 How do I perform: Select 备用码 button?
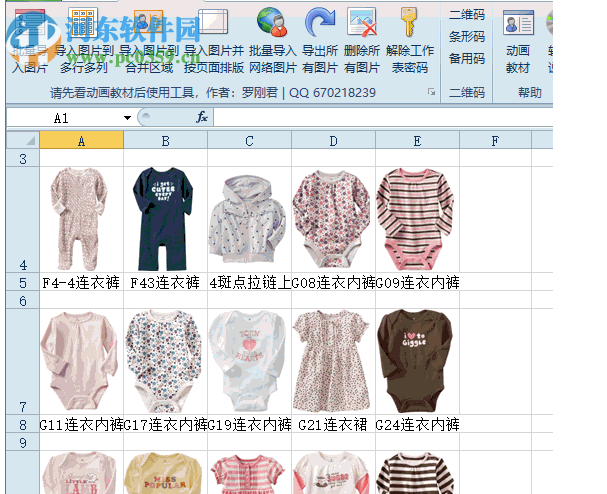[466, 58]
